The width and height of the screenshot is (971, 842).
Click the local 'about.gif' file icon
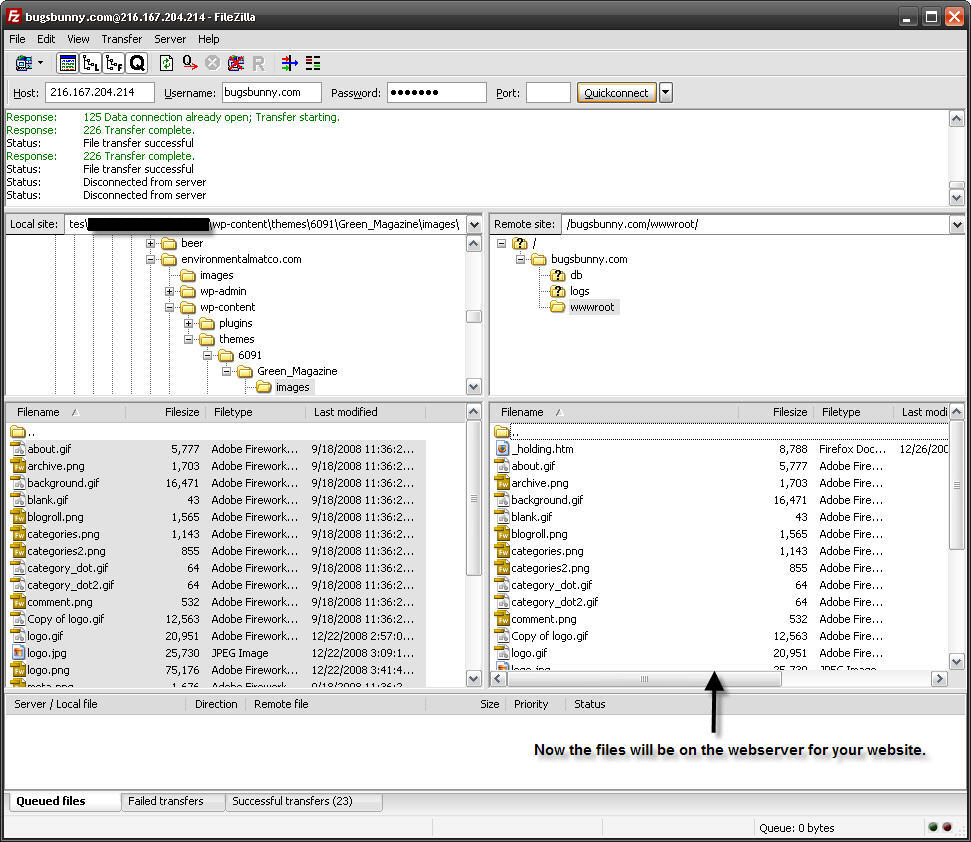[x=18, y=449]
